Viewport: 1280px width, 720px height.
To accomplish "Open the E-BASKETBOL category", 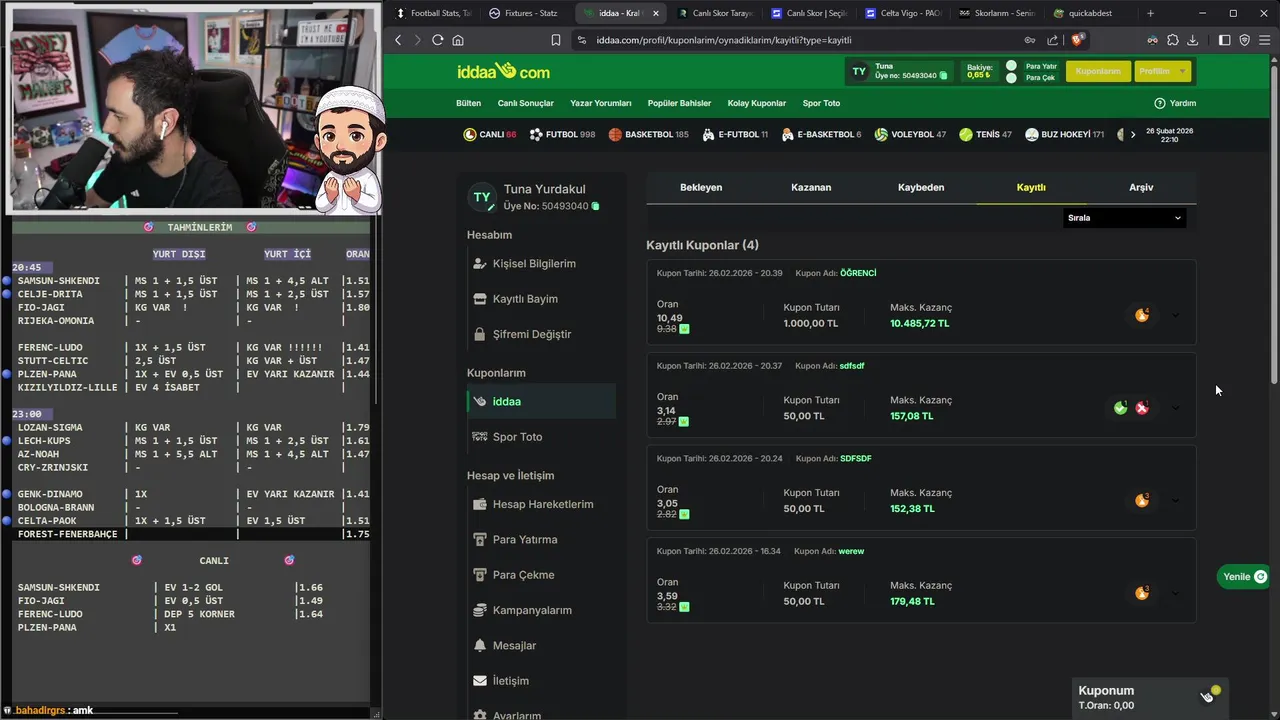I will coord(821,134).
